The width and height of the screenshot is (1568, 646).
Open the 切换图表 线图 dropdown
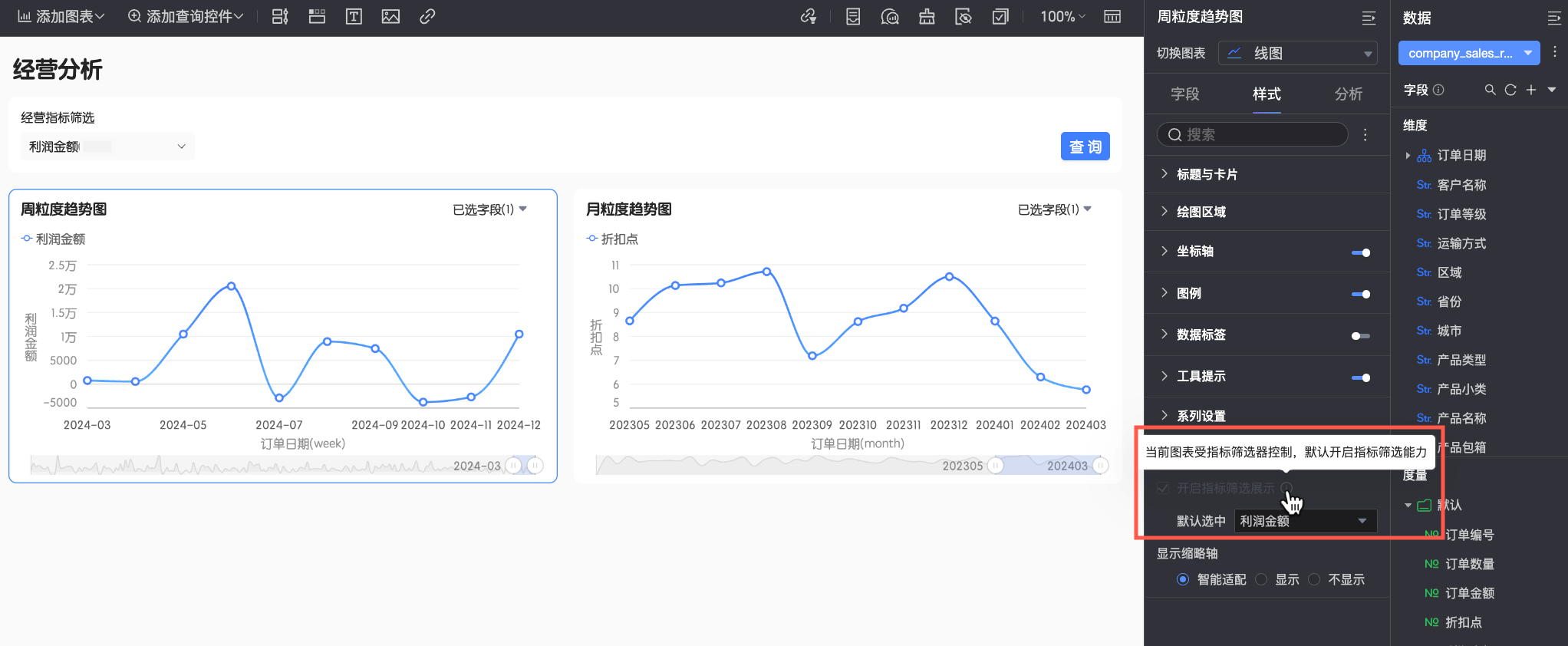click(x=1298, y=54)
